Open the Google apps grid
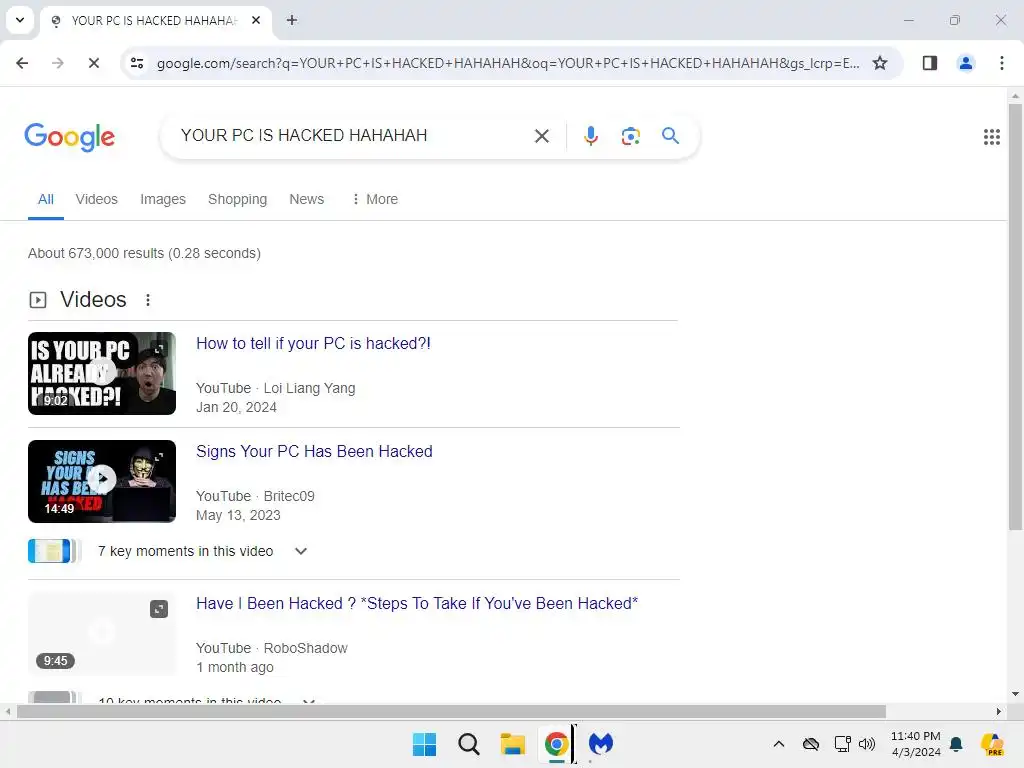Viewport: 1024px width, 768px height. click(991, 136)
